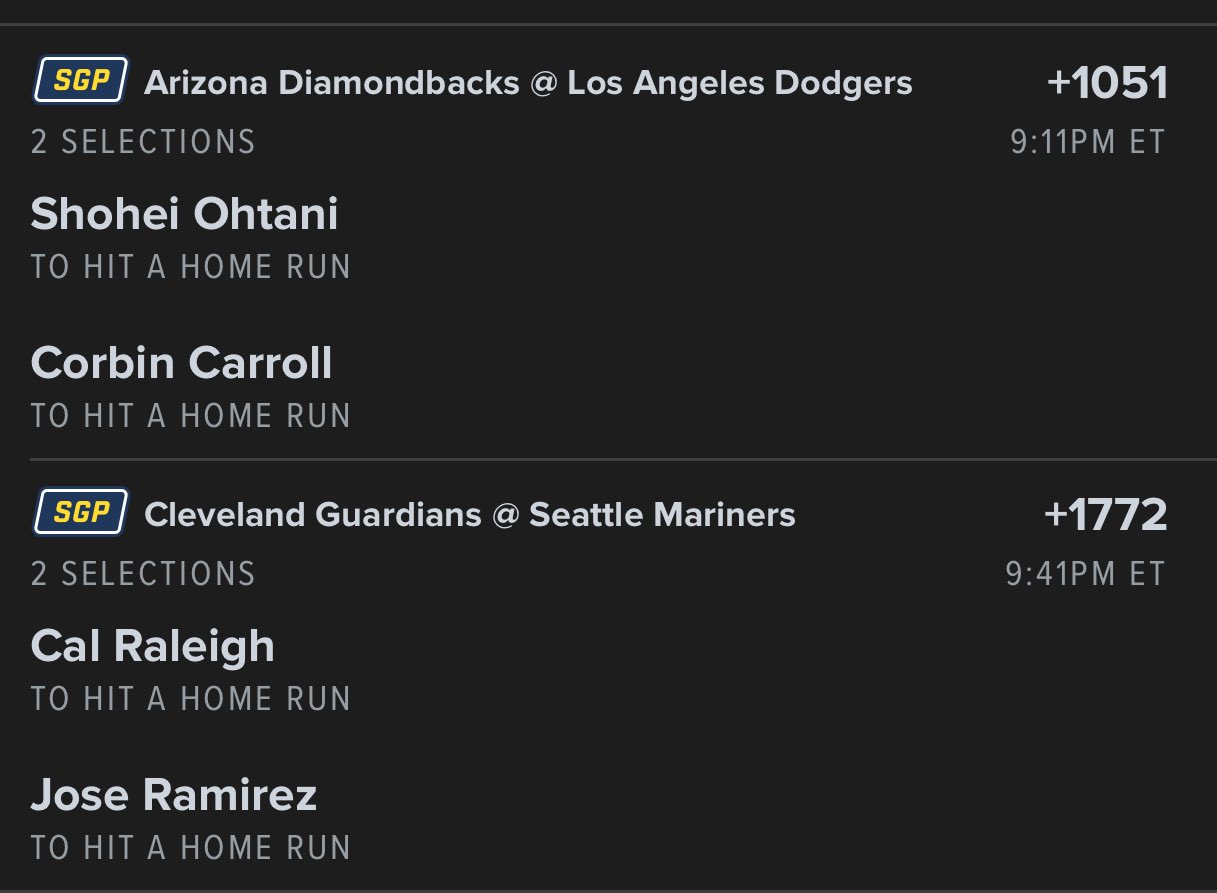Image resolution: width=1217 pixels, height=893 pixels.
Task: Expand 2 Selections under Diamondbacks game
Action: [x=143, y=142]
